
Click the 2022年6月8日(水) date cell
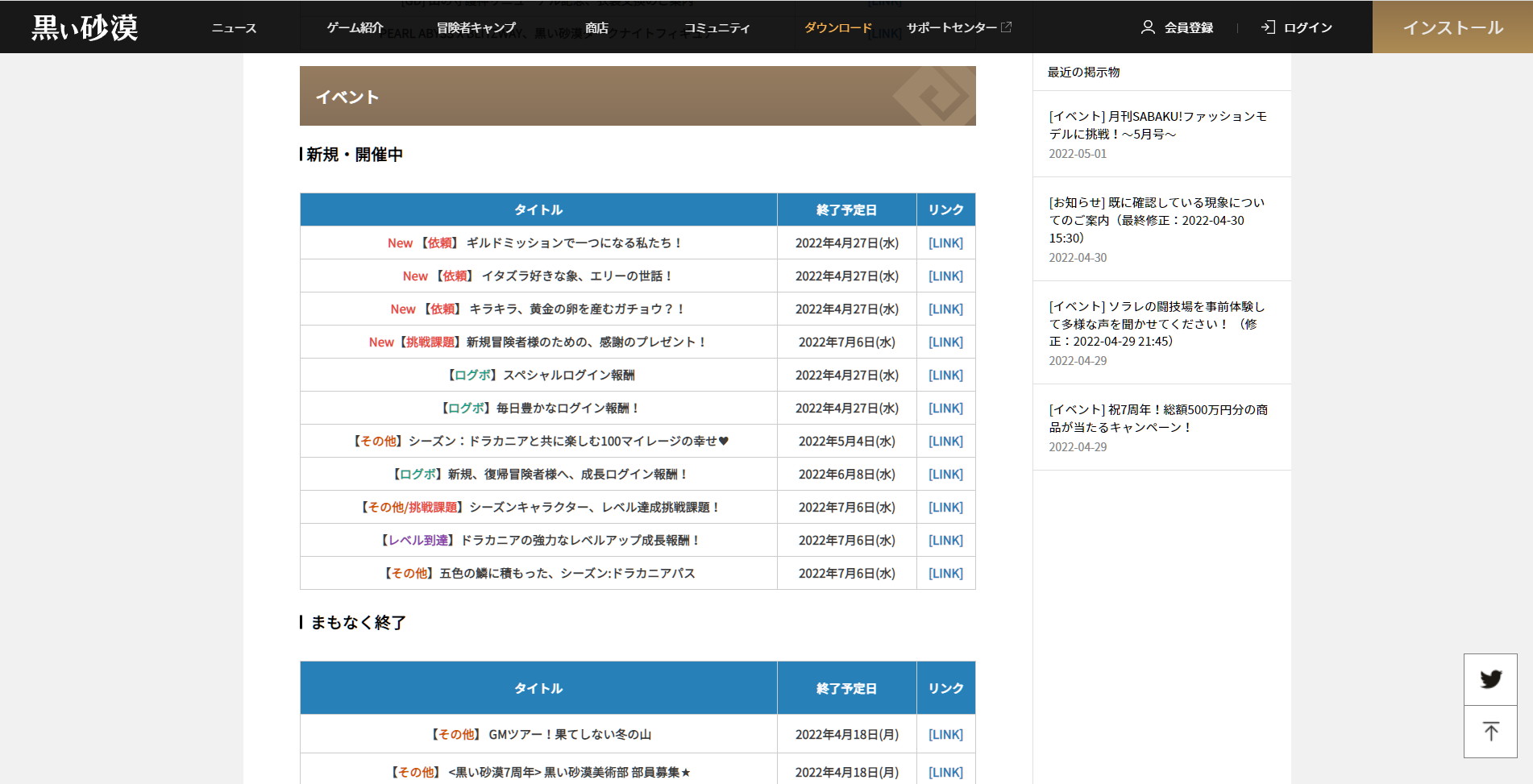point(846,474)
